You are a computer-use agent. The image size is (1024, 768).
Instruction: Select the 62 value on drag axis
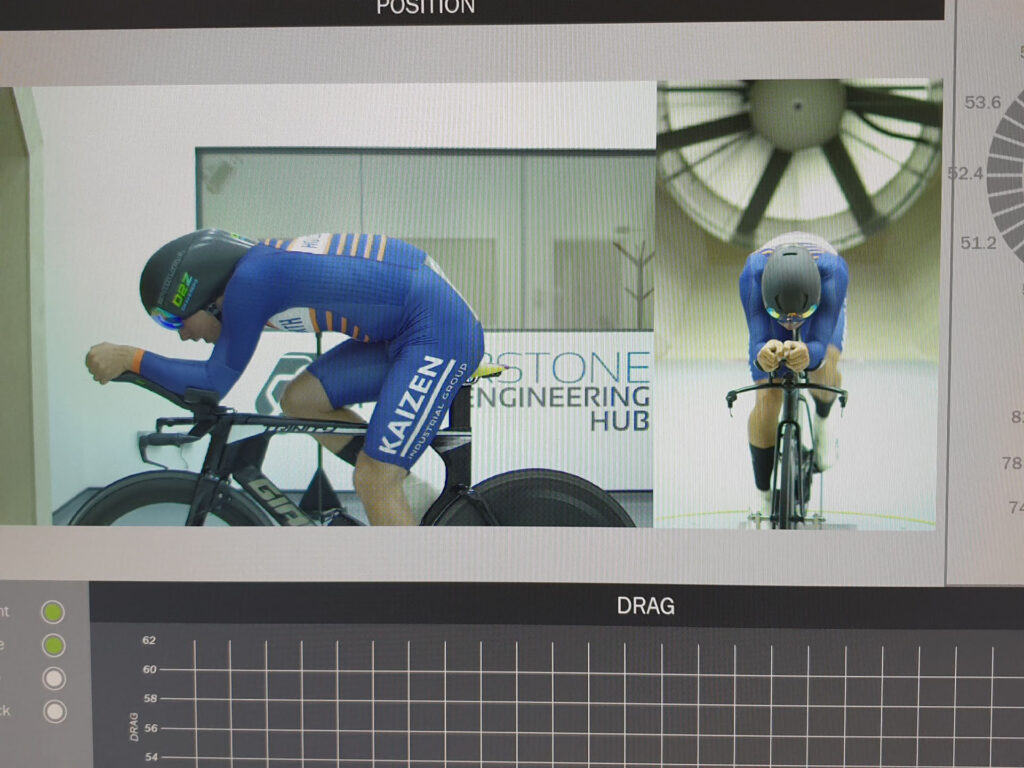pyautogui.click(x=149, y=640)
